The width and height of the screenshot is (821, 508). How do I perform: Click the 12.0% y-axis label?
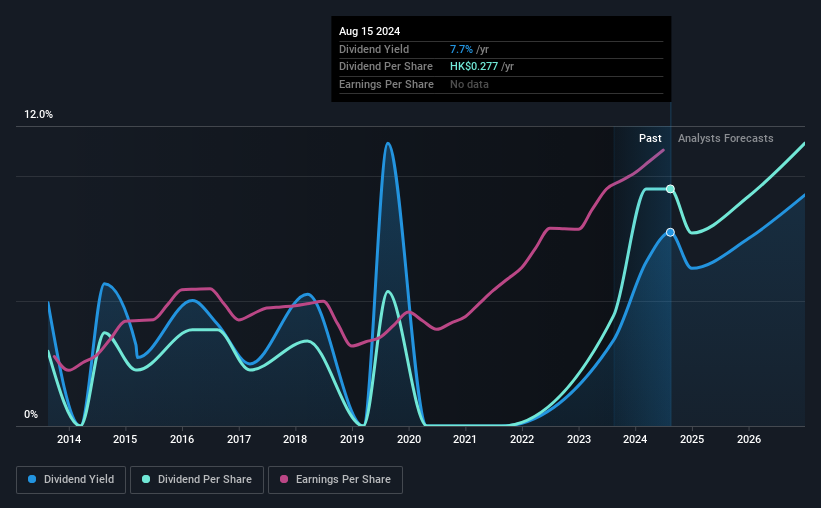[39, 115]
